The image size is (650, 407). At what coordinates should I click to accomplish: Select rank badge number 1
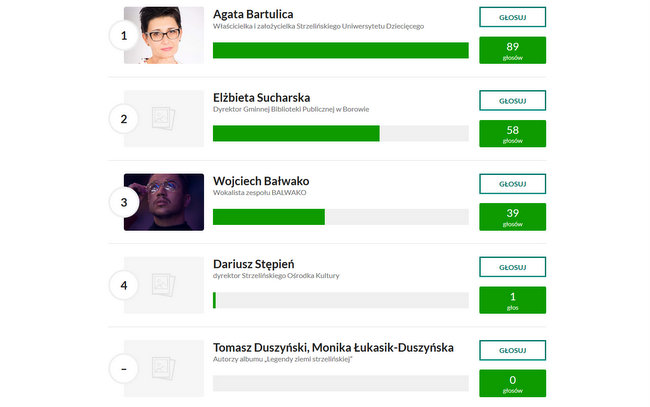pyautogui.click(x=124, y=36)
